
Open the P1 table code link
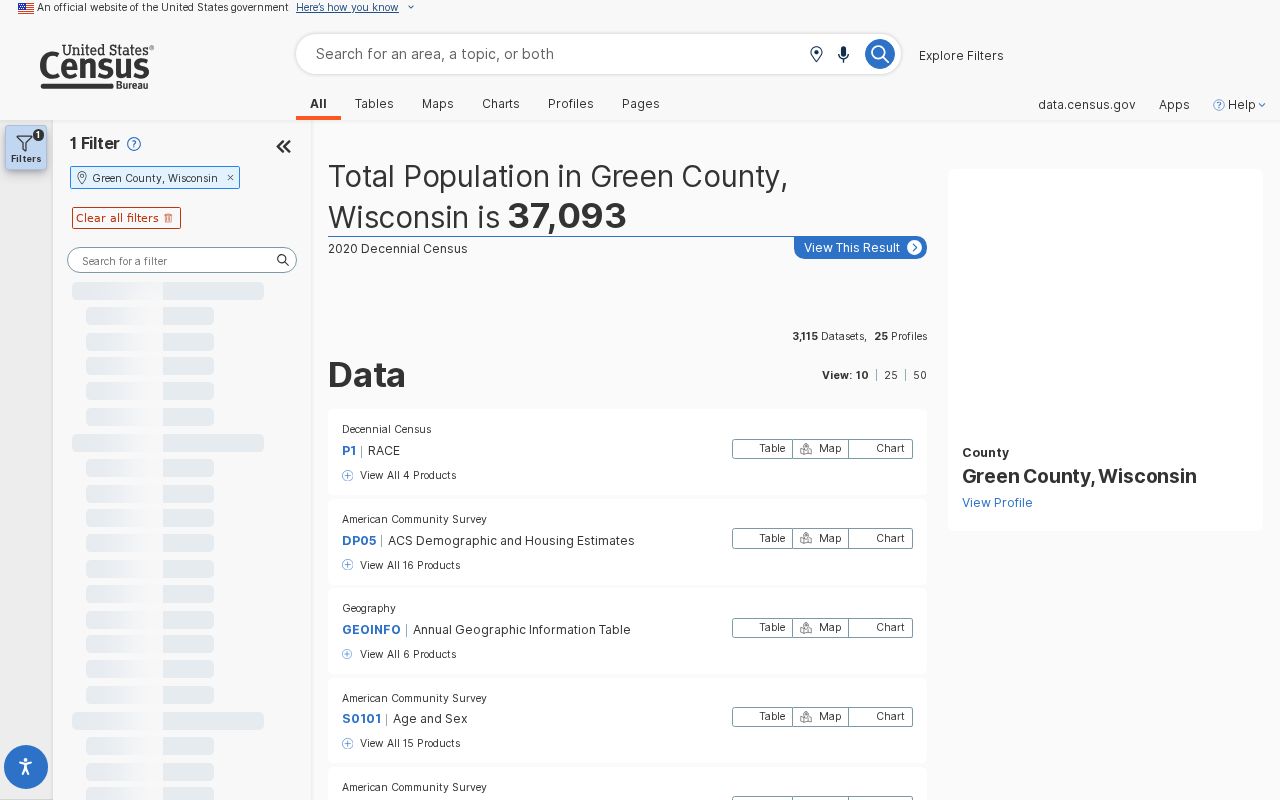(x=349, y=451)
